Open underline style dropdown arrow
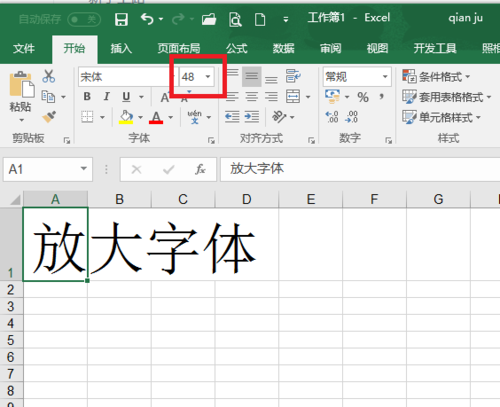The height and width of the screenshot is (407, 500). coord(141,97)
